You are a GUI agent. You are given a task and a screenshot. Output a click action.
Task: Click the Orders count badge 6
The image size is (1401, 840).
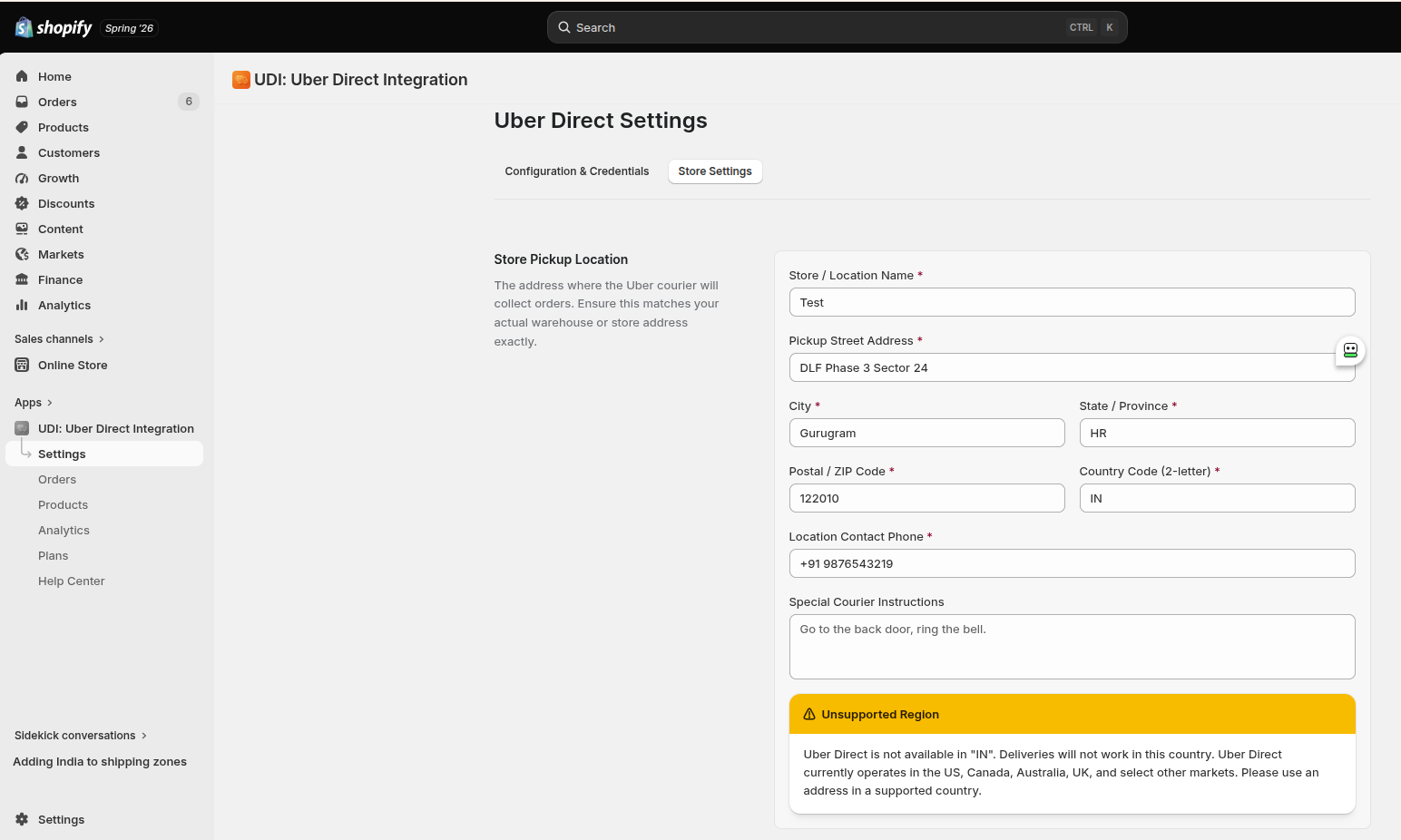point(189,102)
